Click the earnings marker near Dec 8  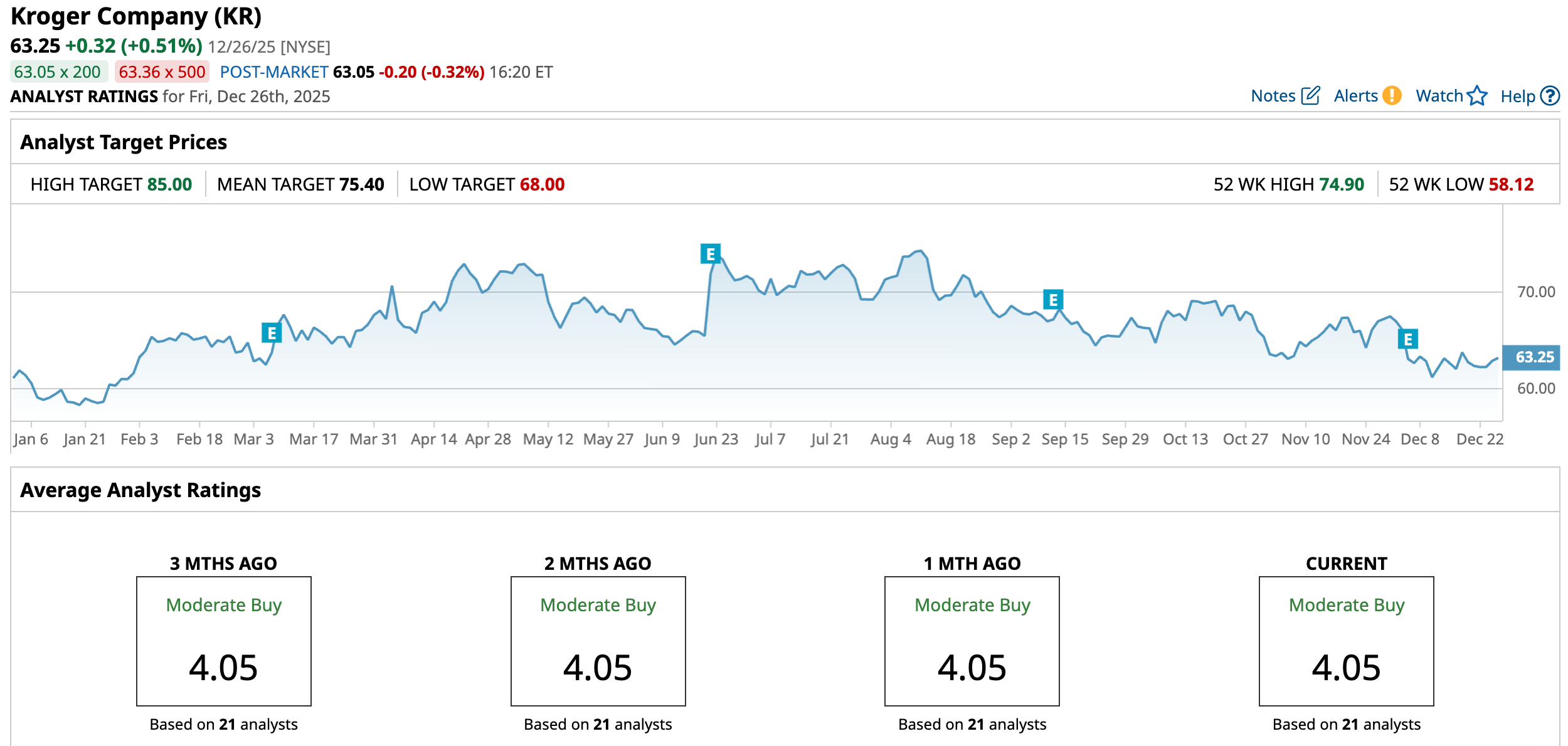coord(1408,339)
